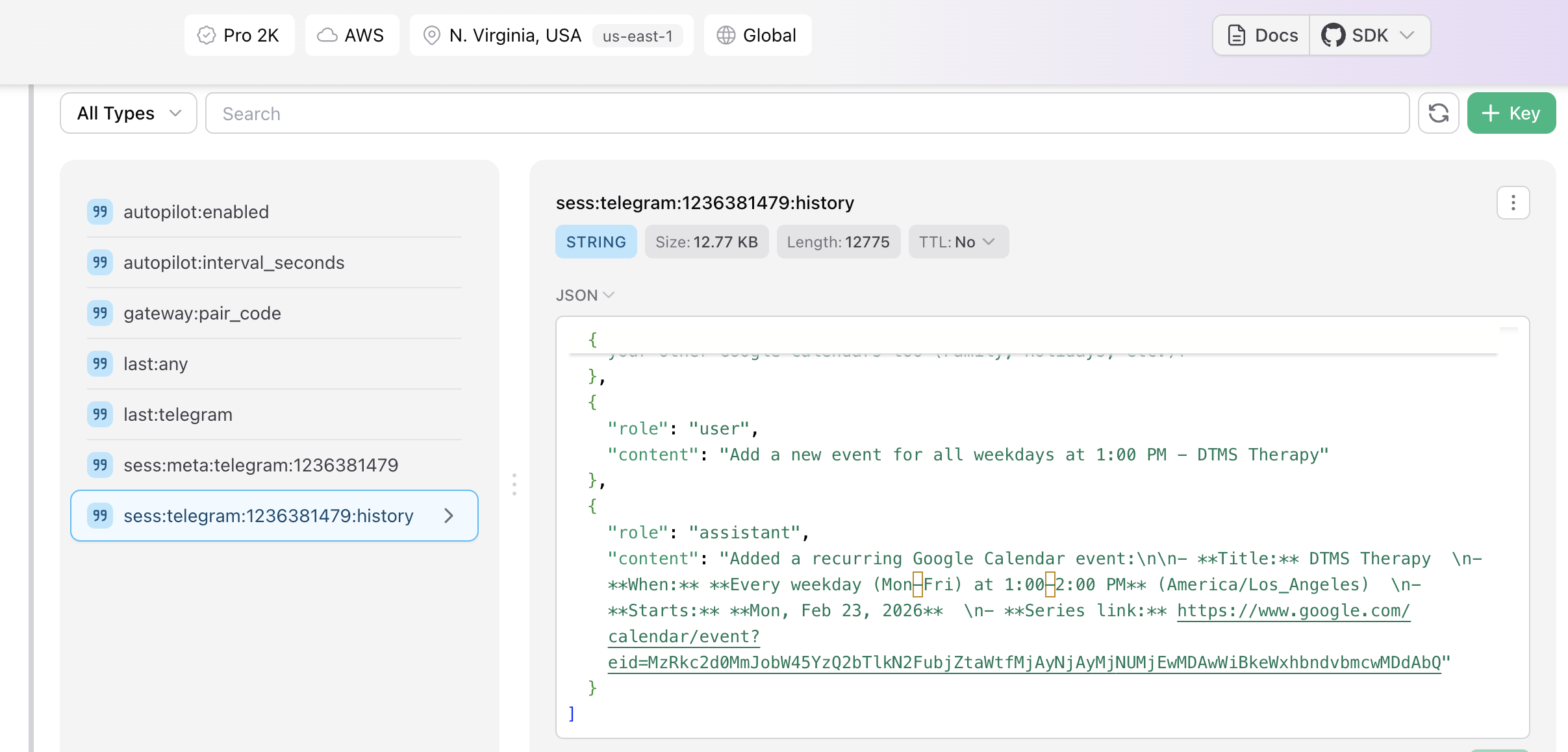Click the STRING type badge
Screen dimensions: 1568x752
pyautogui.click(x=596, y=242)
